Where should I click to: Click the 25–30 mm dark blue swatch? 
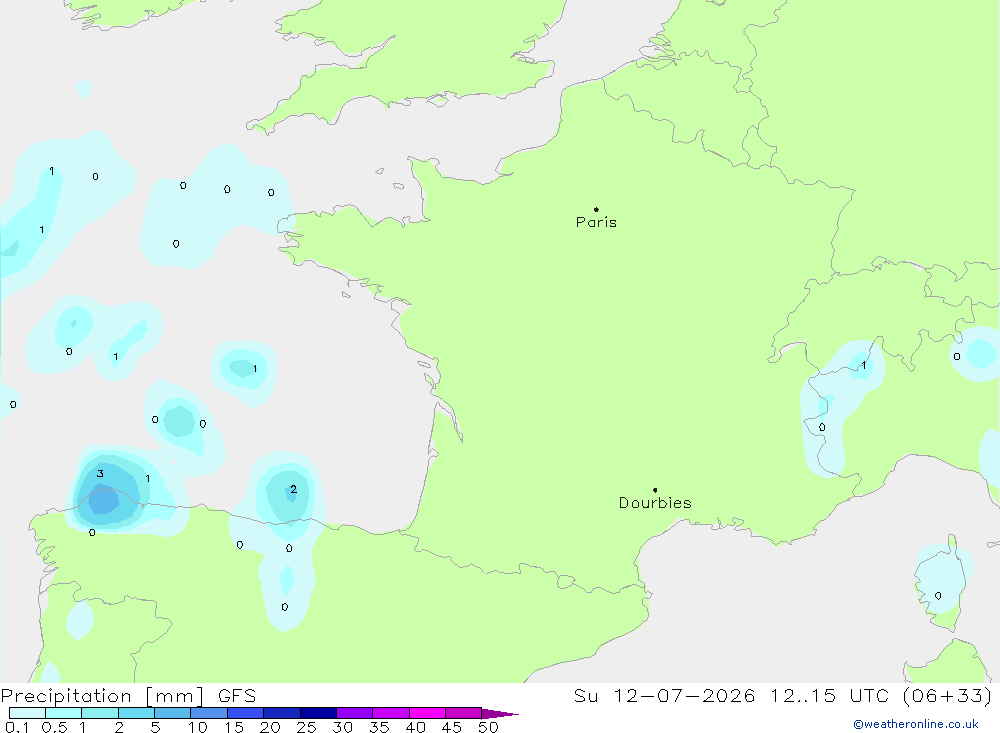click(x=318, y=713)
